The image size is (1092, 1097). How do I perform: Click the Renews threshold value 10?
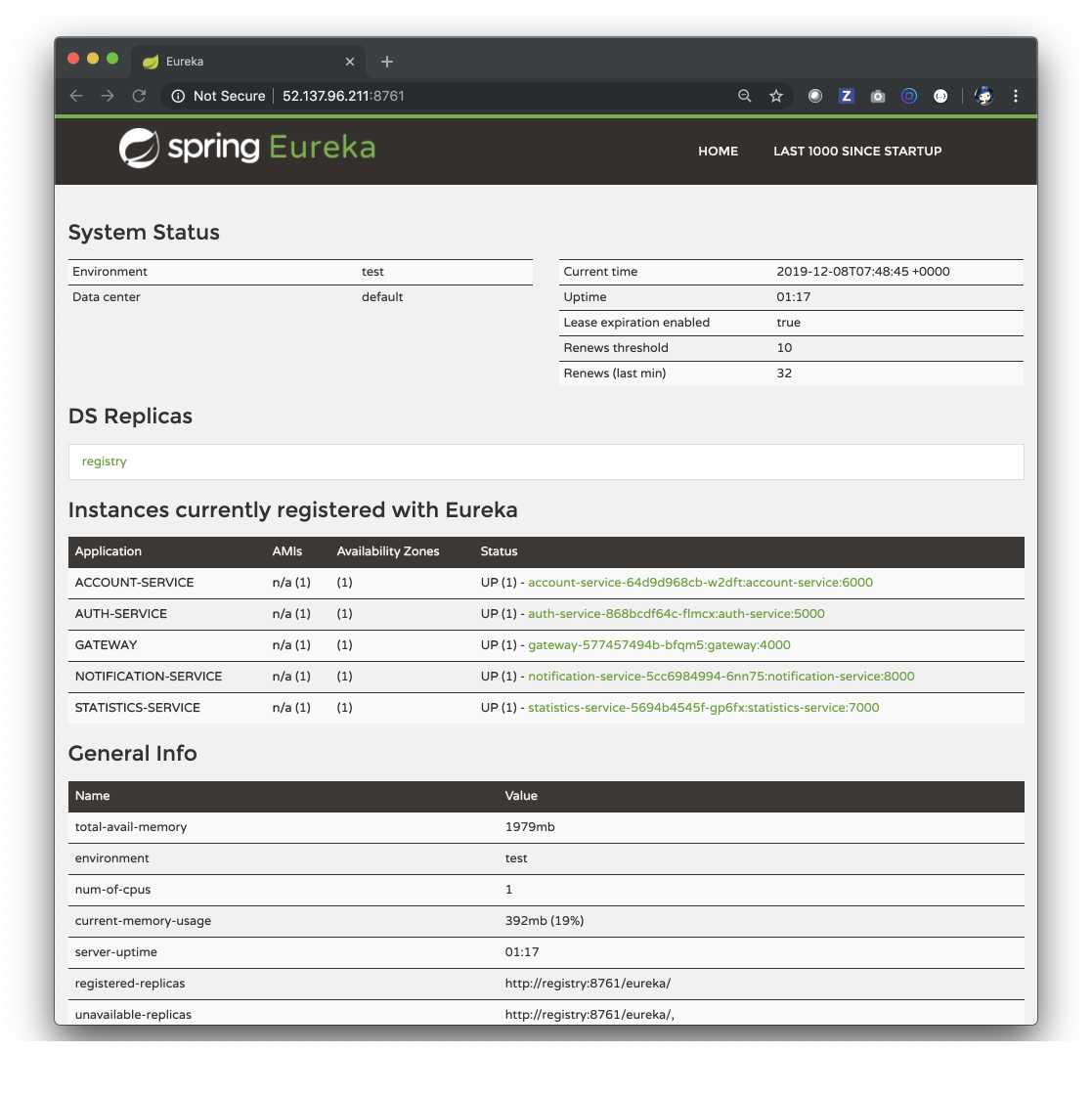point(784,348)
